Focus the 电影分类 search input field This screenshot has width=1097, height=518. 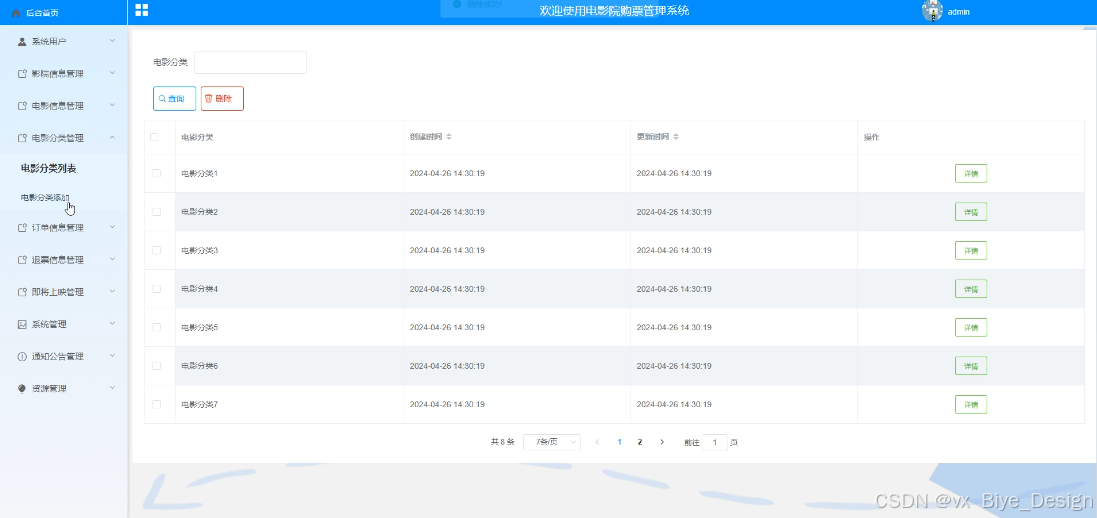click(x=250, y=62)
